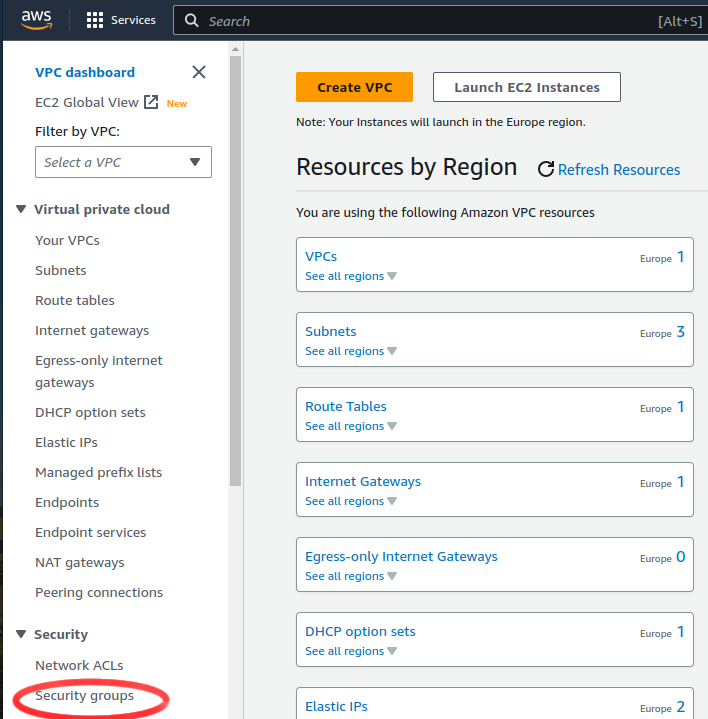
Task: Open the Subnets resource card link
Action: pyautogui.click(x=331, y=331)
